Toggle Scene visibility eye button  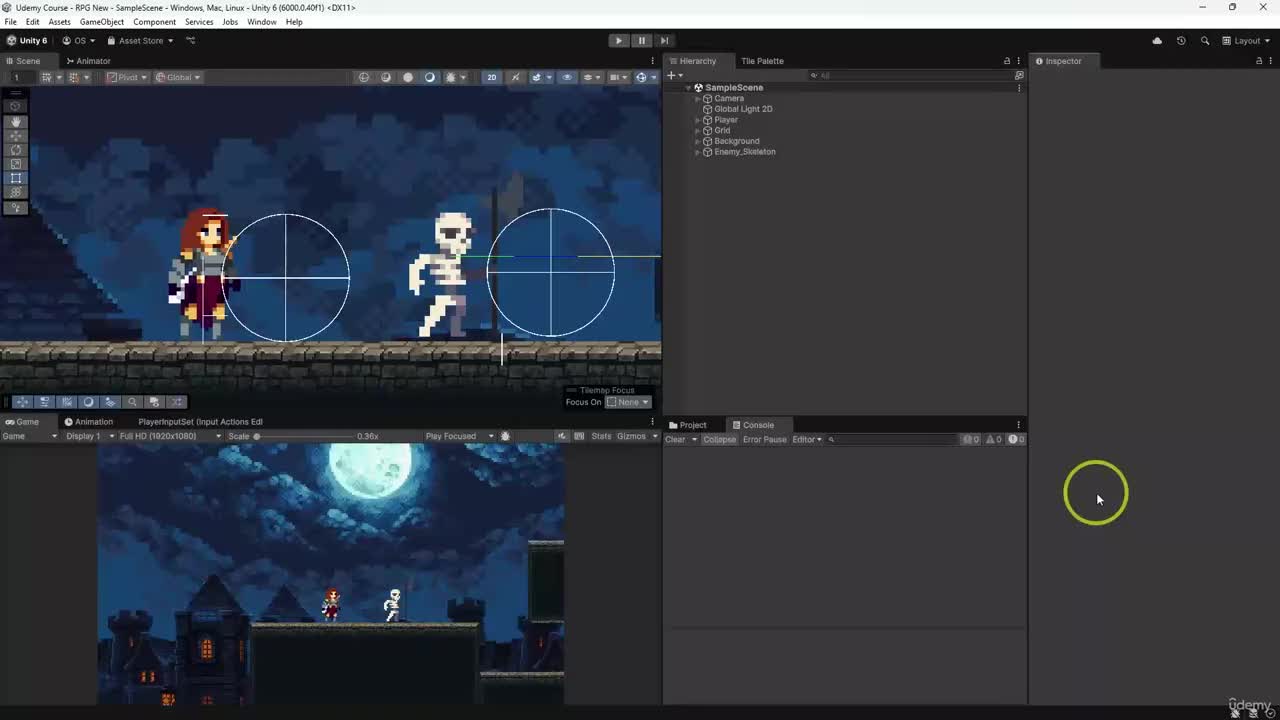(x=567, y=77)
